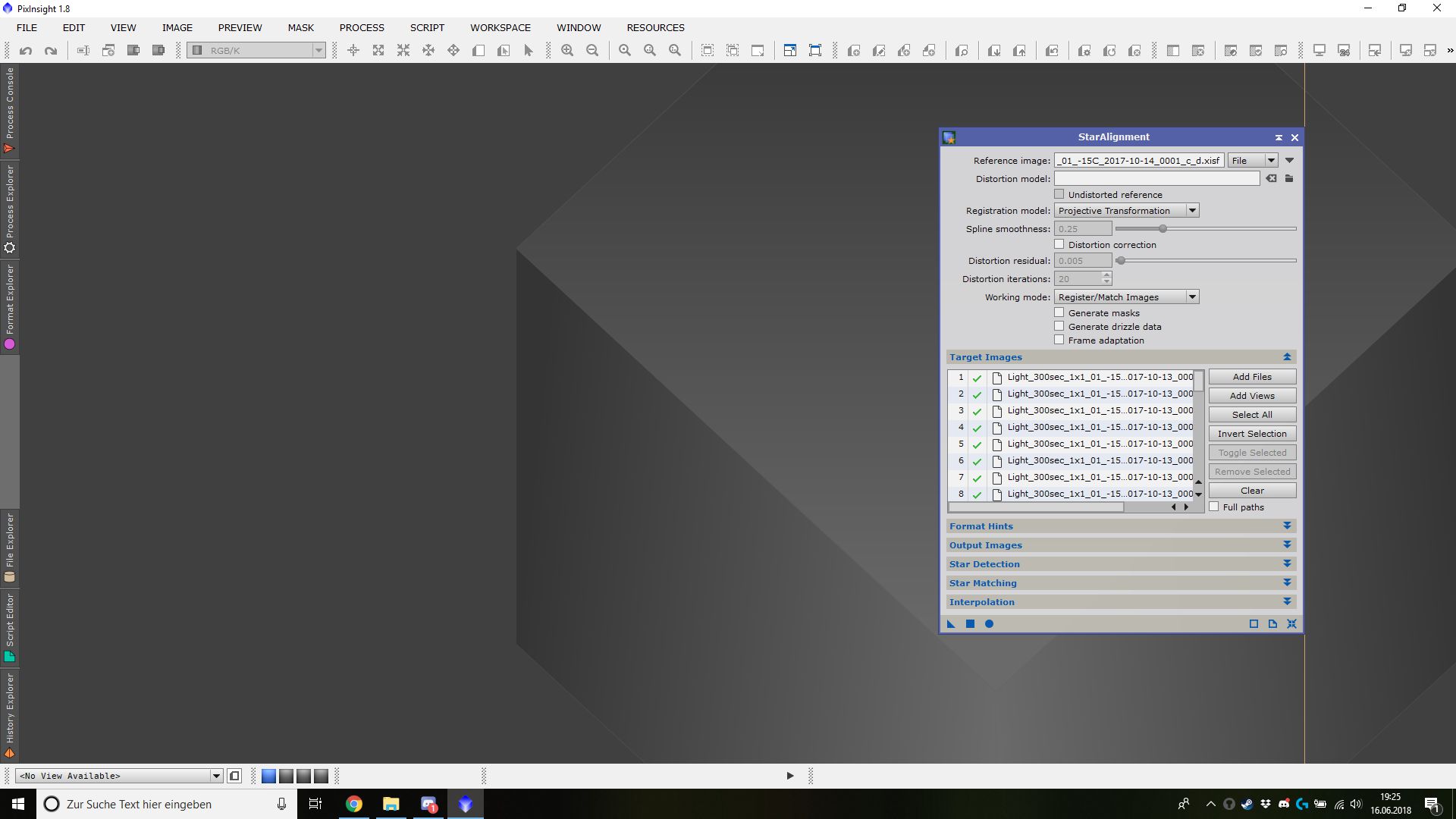Clear the distortion model field icon
Viewport: 1456px width, 819px height.
(x=1271, y=179)
